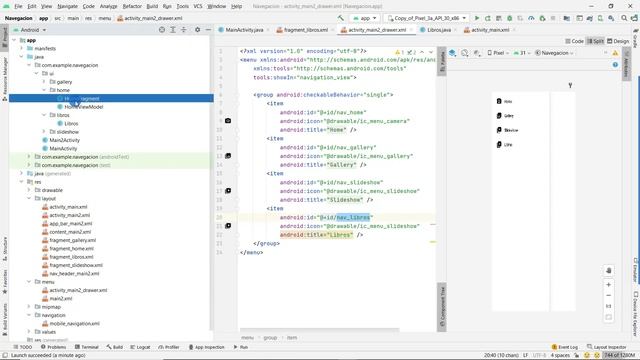This screenshot has height=360, width=640.
Task: Zoom in the preview with plus icon
Action: click(609, 284)
